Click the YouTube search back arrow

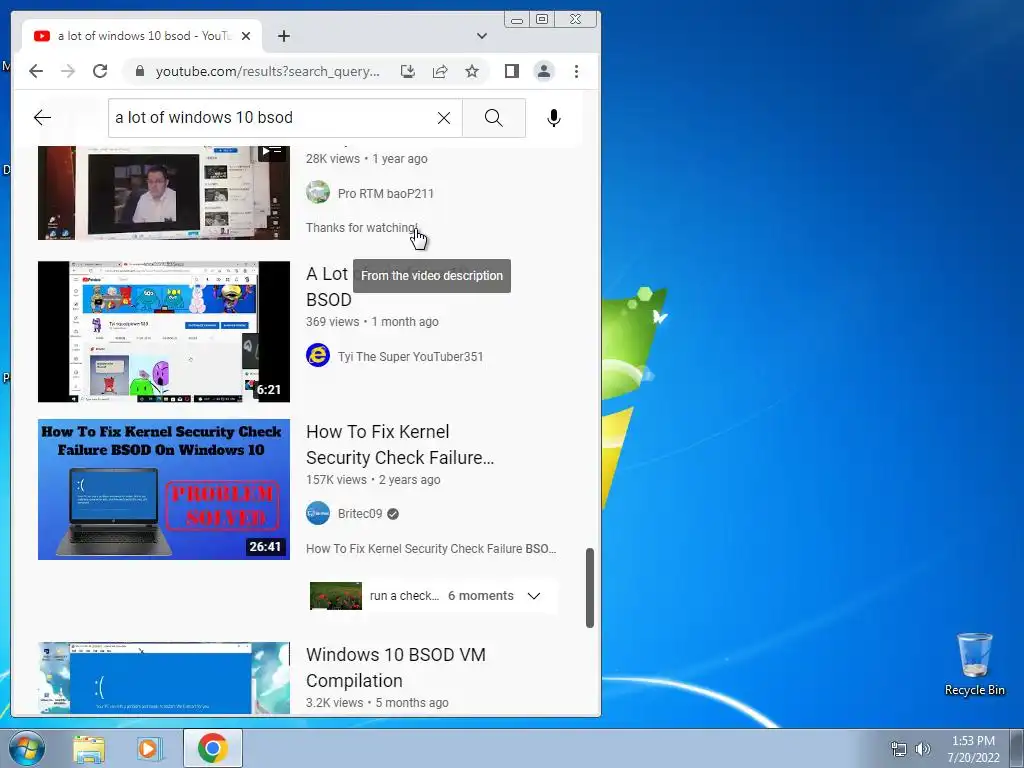[42, 118]
